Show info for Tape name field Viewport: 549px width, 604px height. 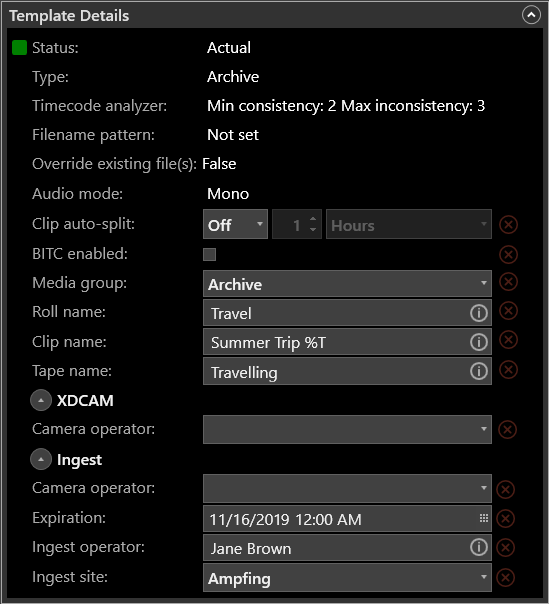coord(478,371)
